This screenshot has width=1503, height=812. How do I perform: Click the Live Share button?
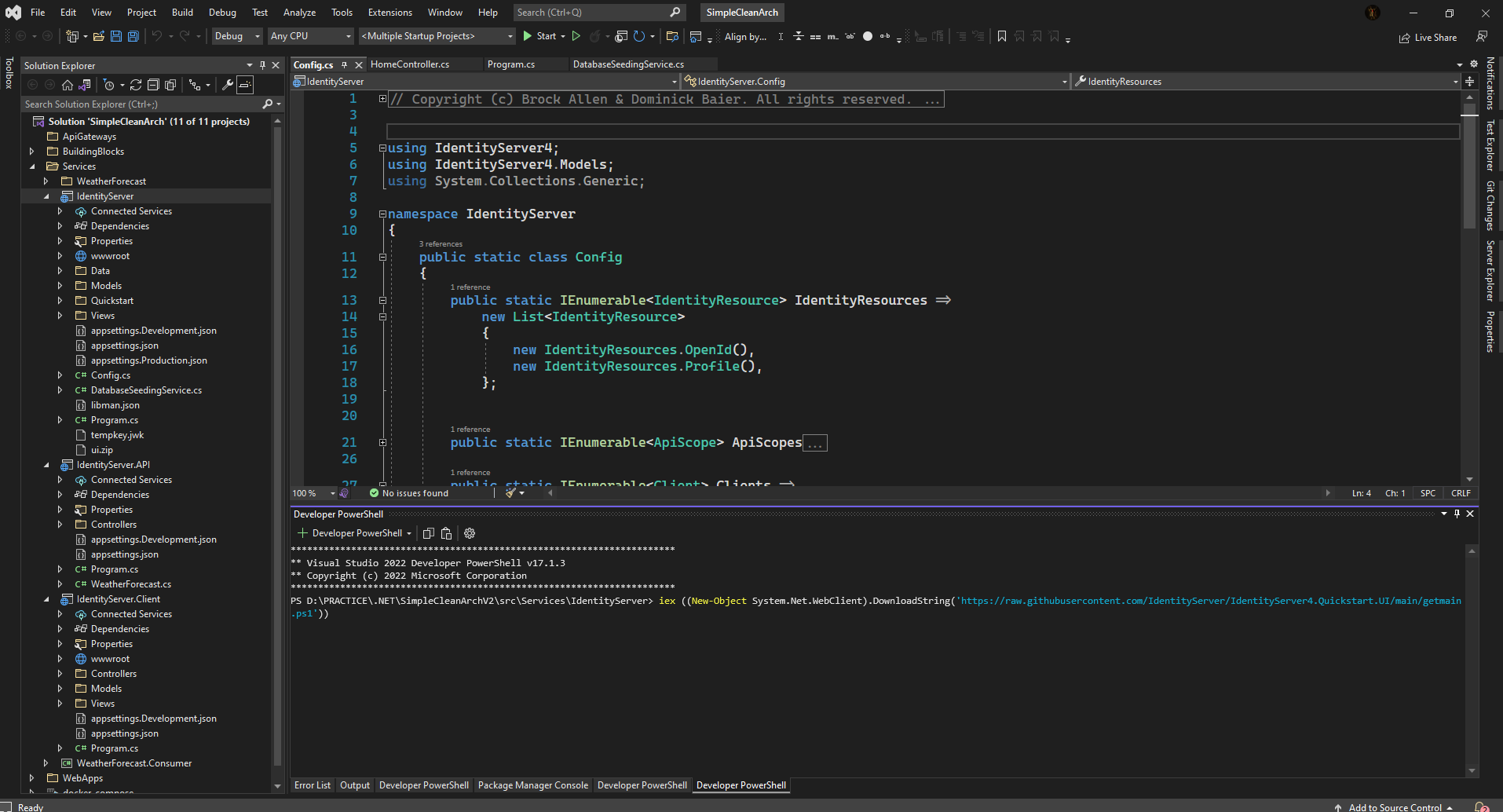pyautogui.click(x=1428, y=38)
